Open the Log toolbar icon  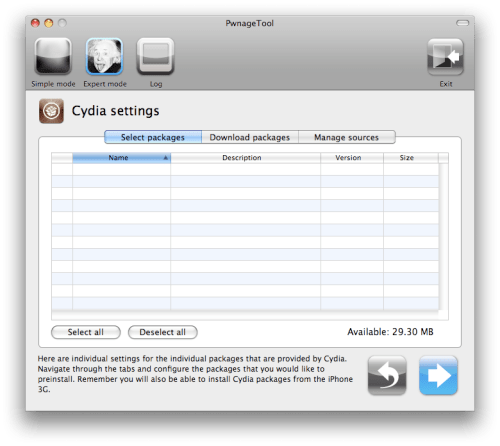click(155, 56)
